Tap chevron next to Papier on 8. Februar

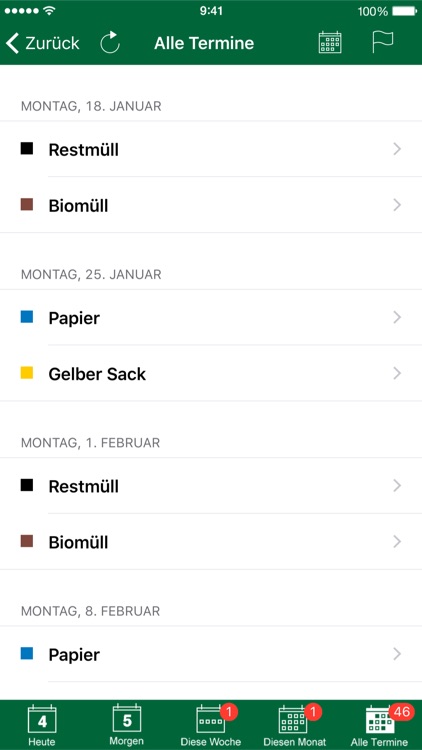(x=397, y=654)
